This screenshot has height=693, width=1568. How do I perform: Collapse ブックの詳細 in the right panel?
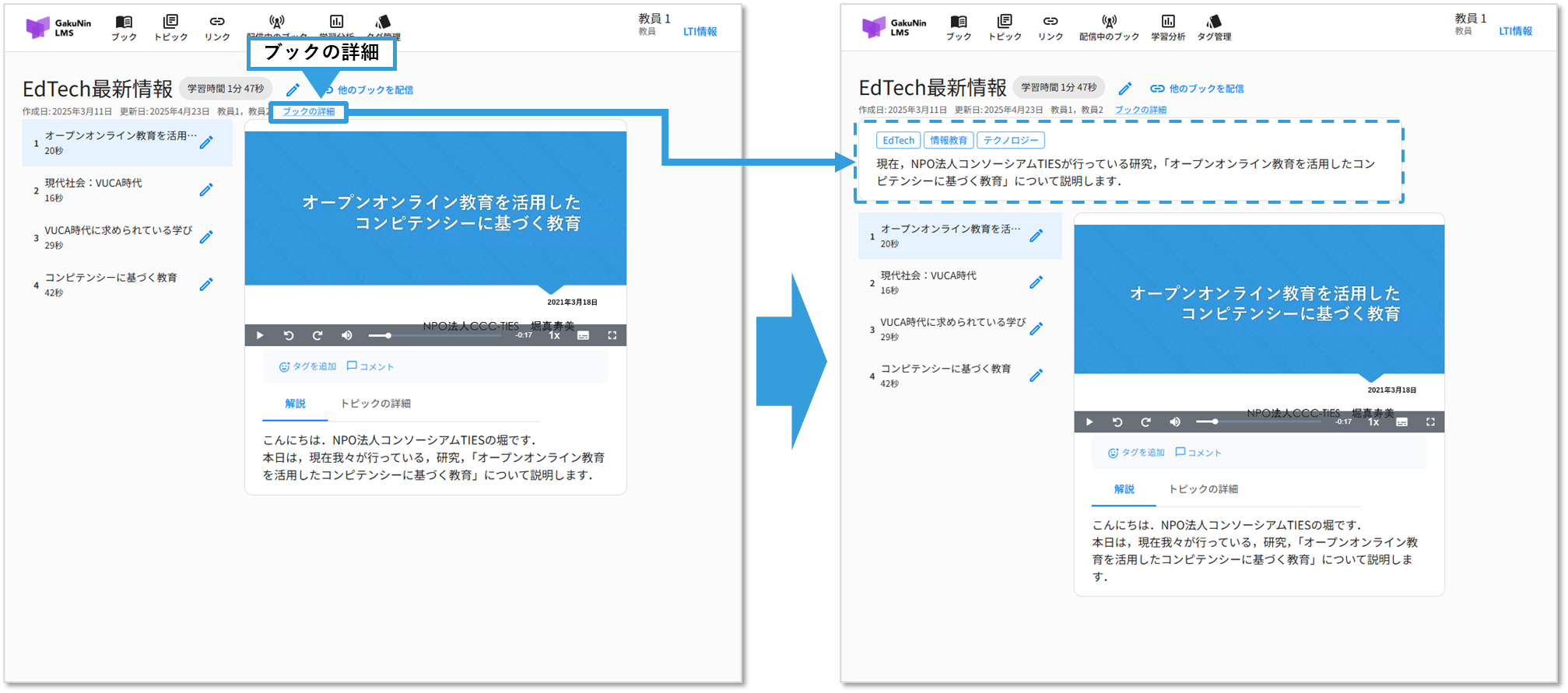pos(1140,110)
